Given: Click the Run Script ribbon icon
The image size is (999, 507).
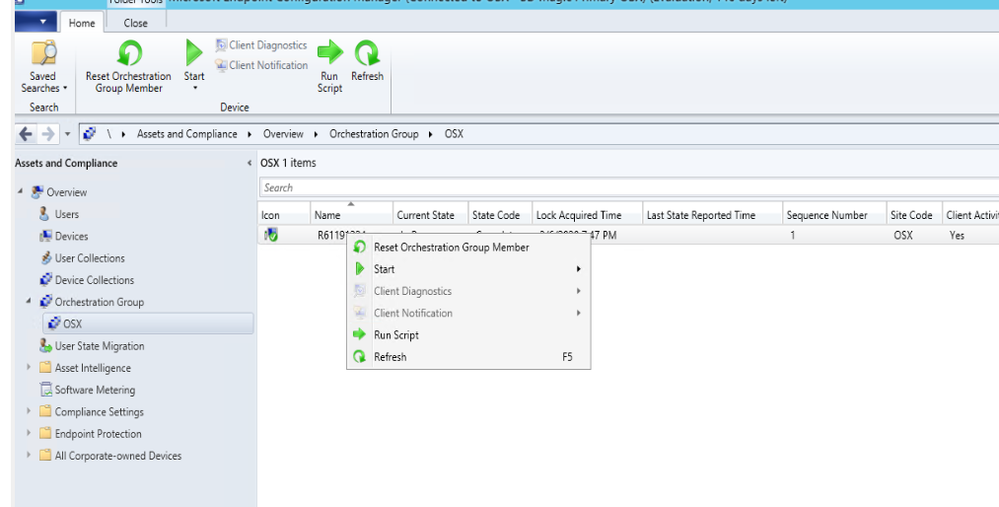Looking at the screenshot, I should tap(330, 52).
